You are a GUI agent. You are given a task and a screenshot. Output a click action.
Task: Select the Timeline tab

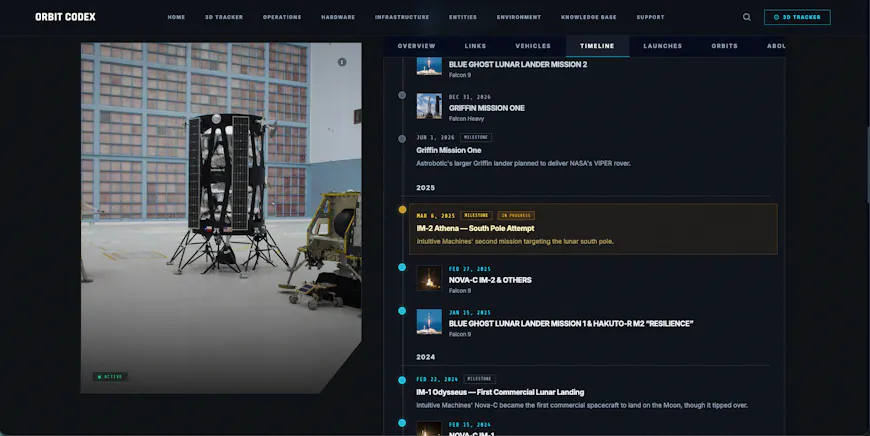[x=597, y=46]
